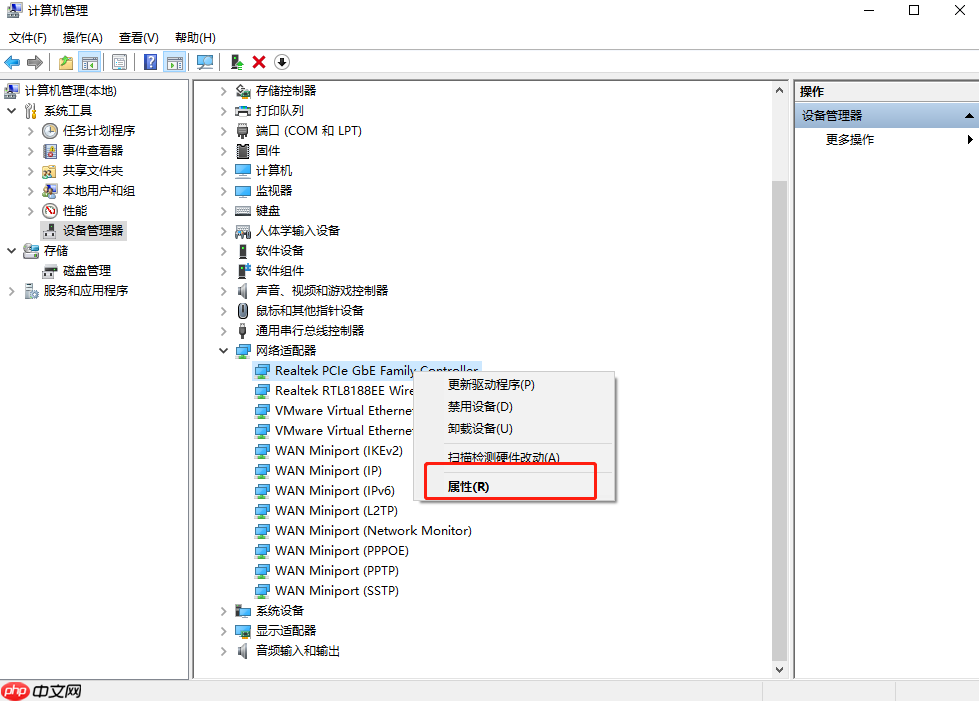Toggle the show/hide action pane icon
The width and height of the screenshot is (979, 701).
click(x=175, y=62)
